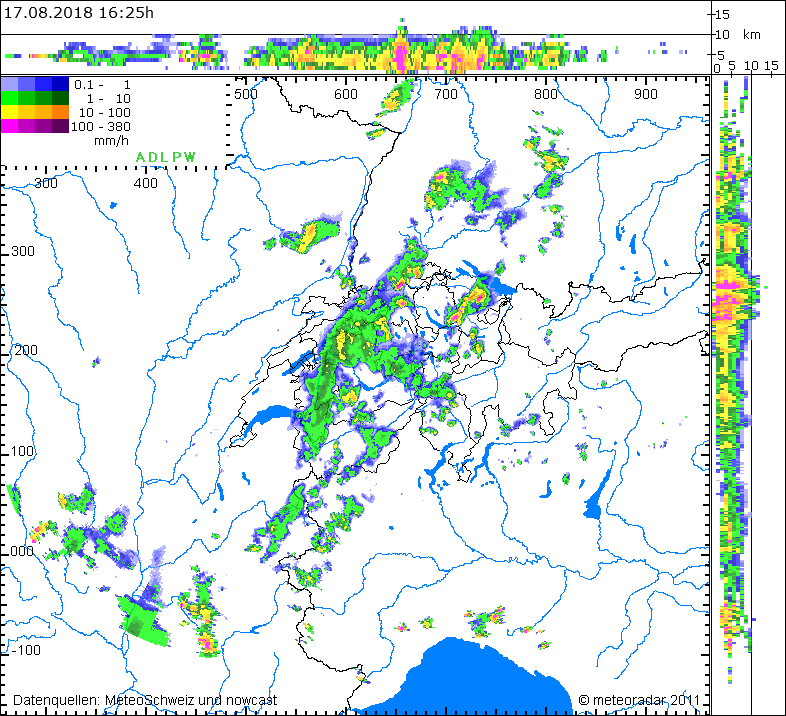Viewport: 786px width, 716px height.
Task: Select the bright magenta swatch in the 100 - 380 row
Action: [10, 126]
